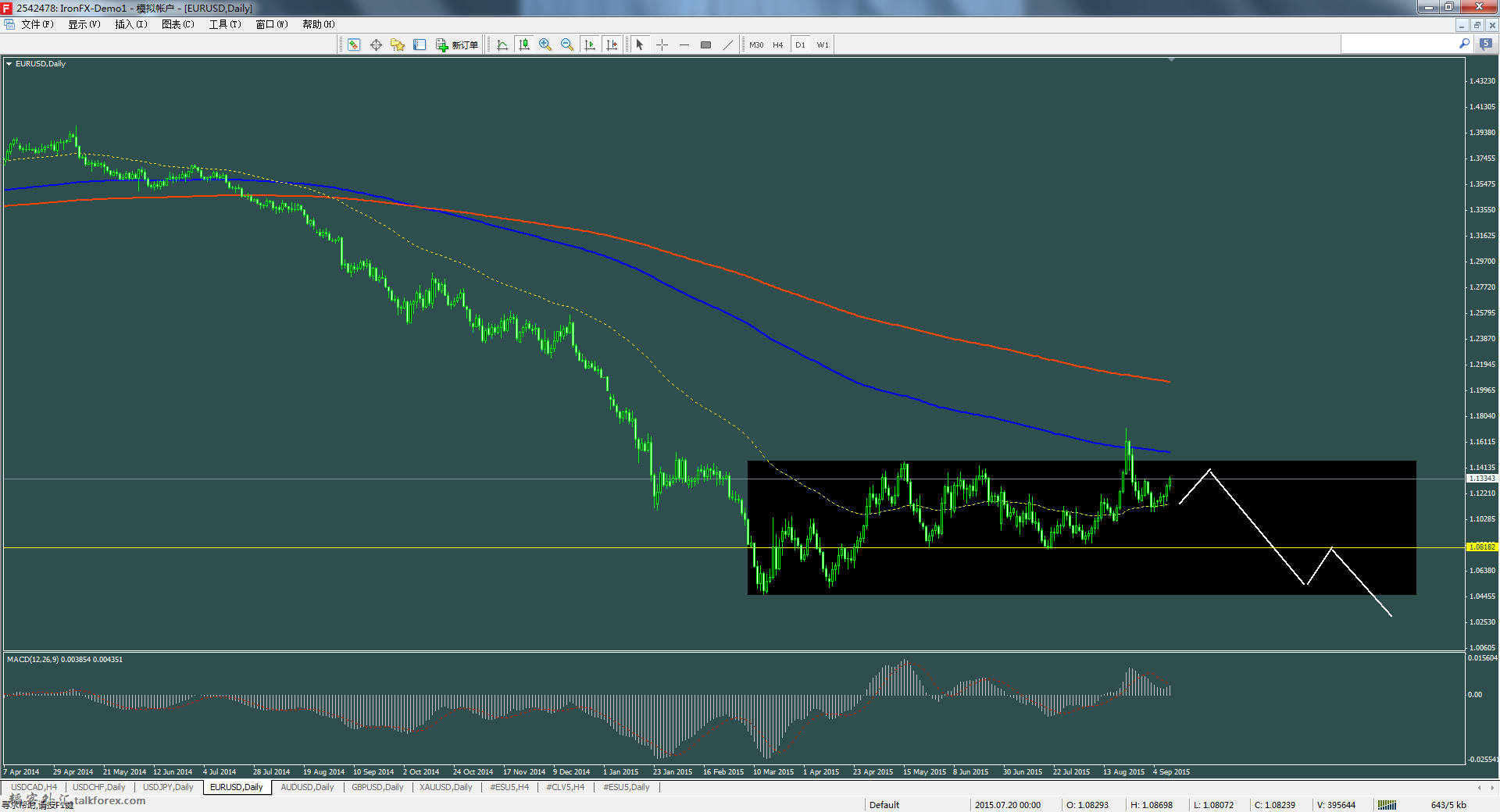Expand the EURUSD,Daily chart label triangle

pyautogui.click(x=9, y=64)
